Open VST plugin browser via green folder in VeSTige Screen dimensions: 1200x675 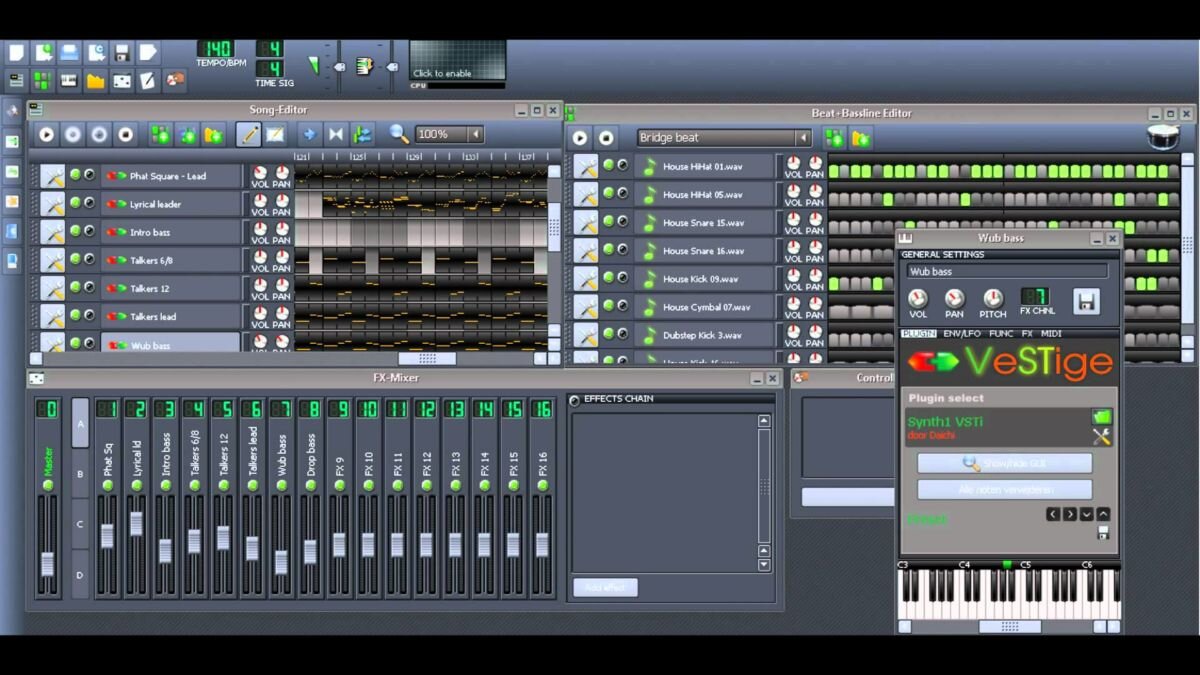click(x=1101, y=415)
